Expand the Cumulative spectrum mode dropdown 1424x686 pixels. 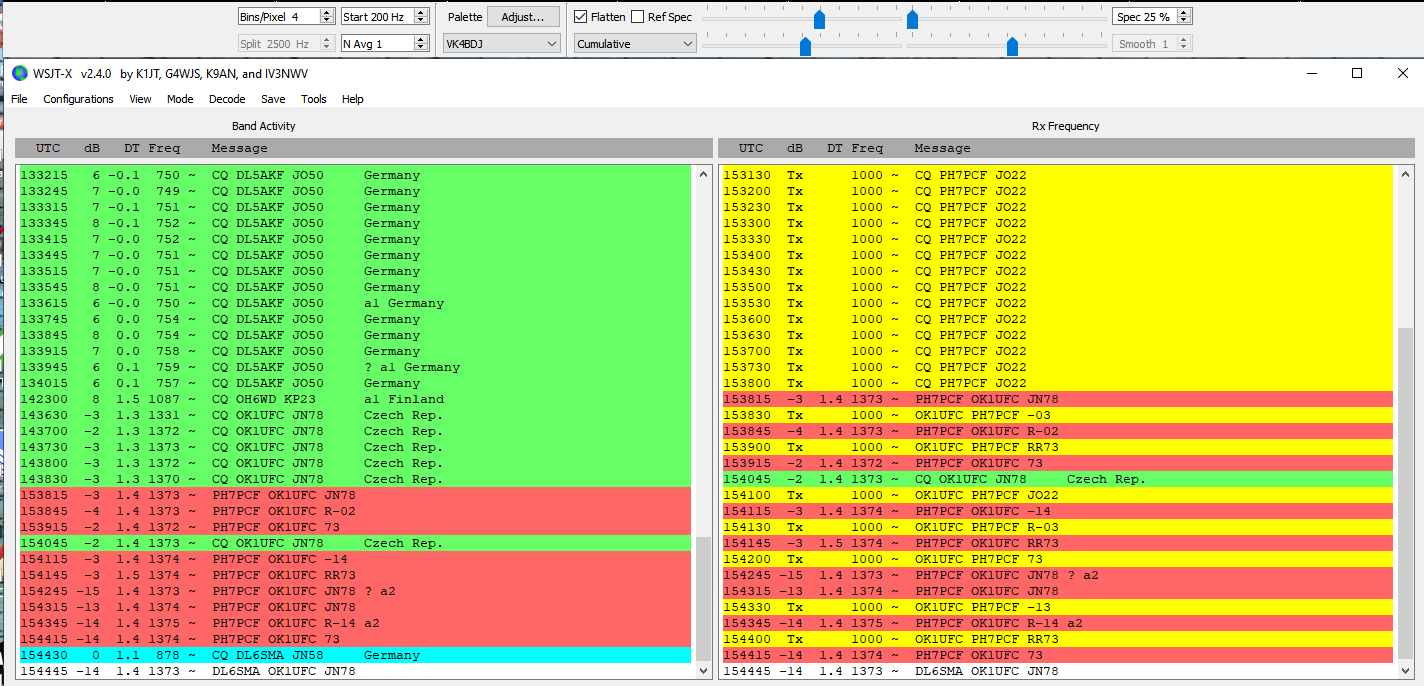pos(634,44)
